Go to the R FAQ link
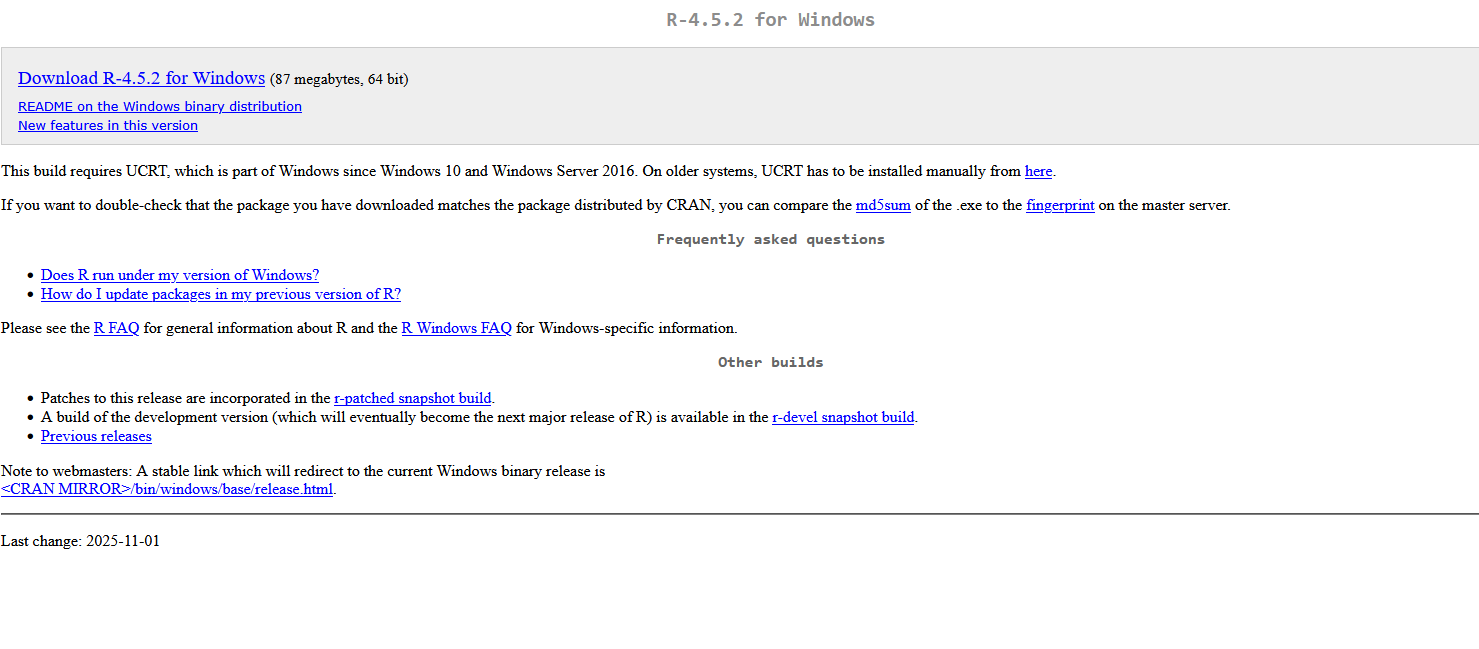 (x=117, y=328)
